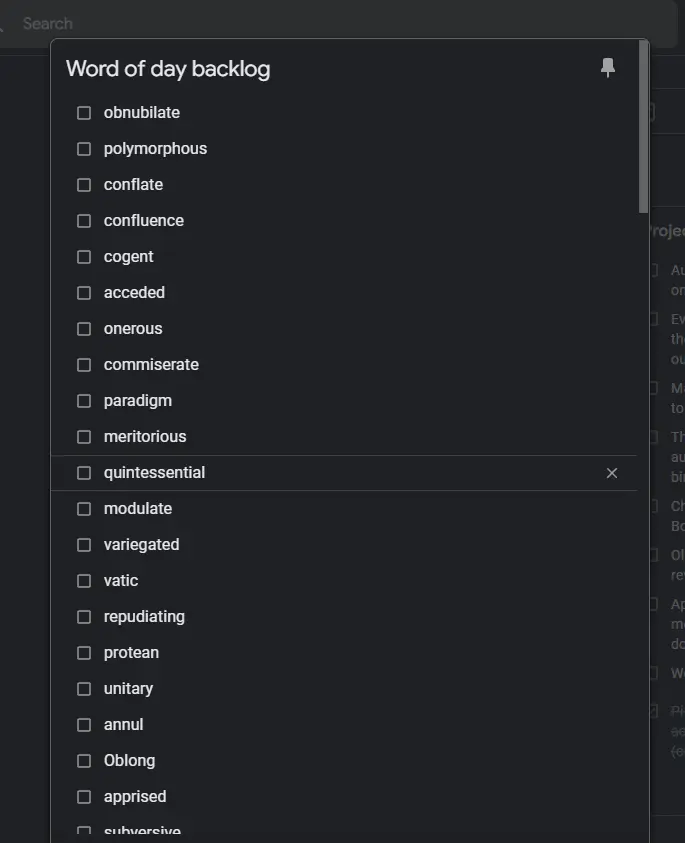The width and height of the screenshot is (685, 843).
Task: Toggle the cogent checkbox
Action: pyautogui.click(x=84, y=257)
